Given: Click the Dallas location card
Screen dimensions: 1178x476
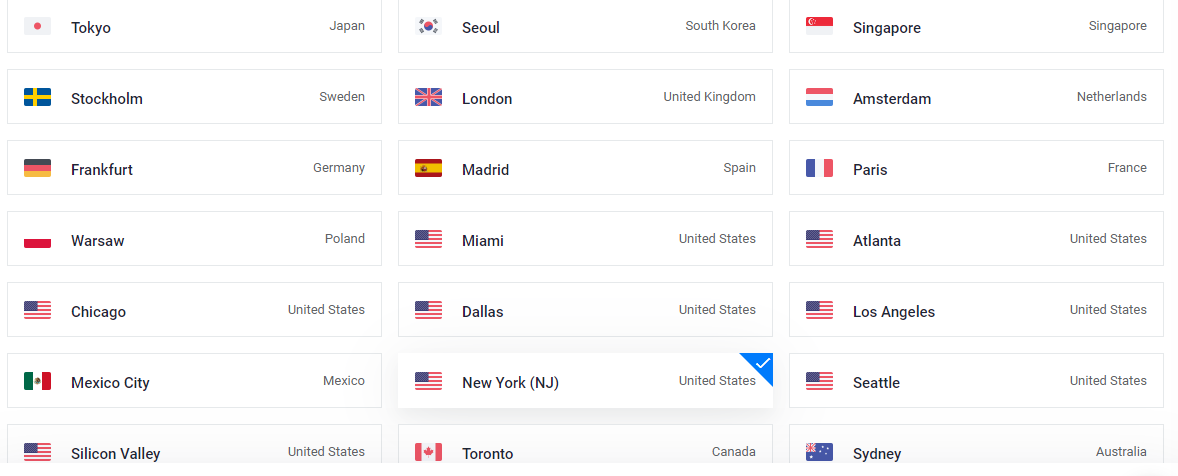Looking at the screenshot, I should 585,310.
